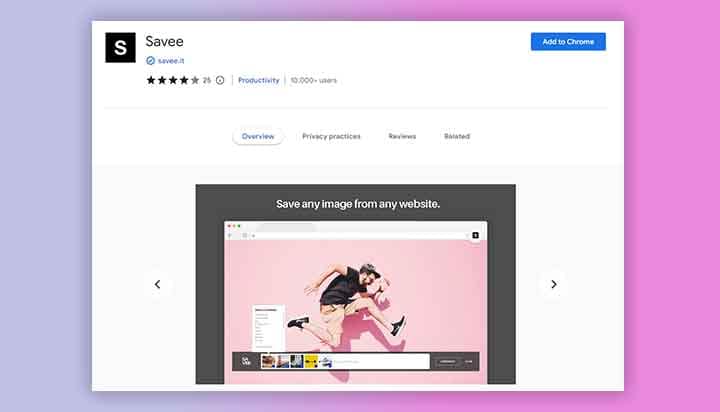Click the Savee black logo icon
720x412 pixels.
[x=120, y=47]
